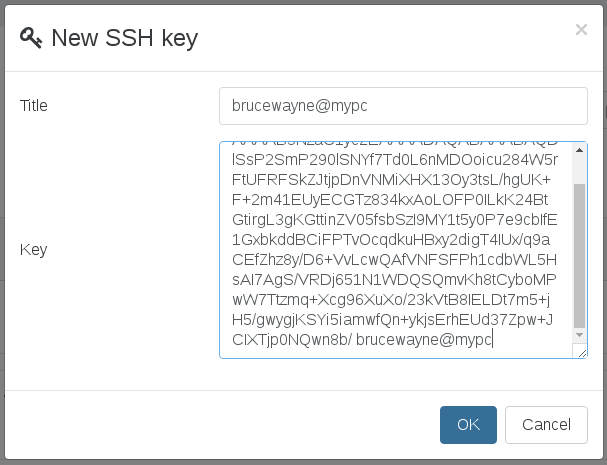Click the scrollbar down arrow in Key box
The image size is (607, 465).
[x=579, y=335]
